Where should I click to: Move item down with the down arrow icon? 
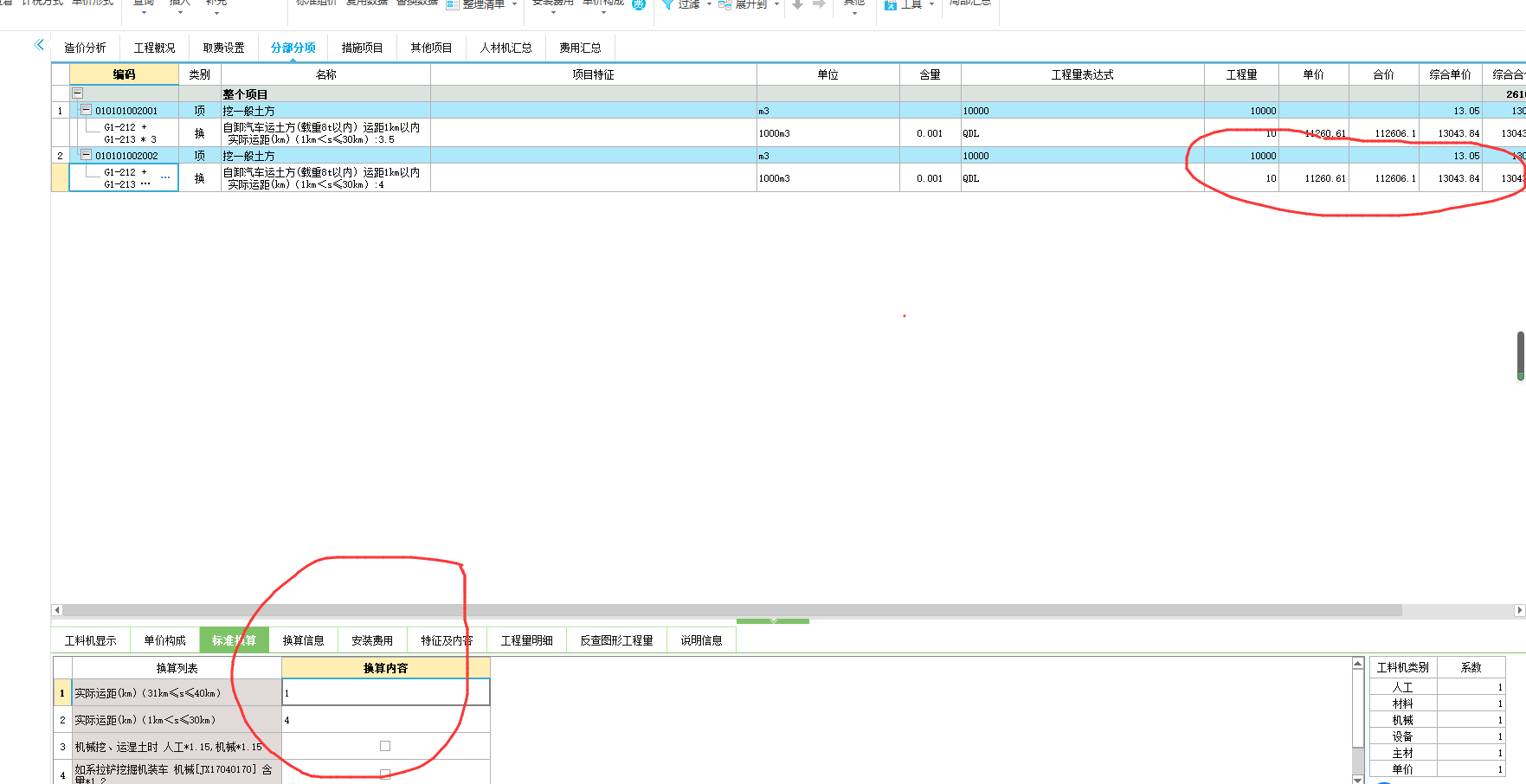(798, 4)
